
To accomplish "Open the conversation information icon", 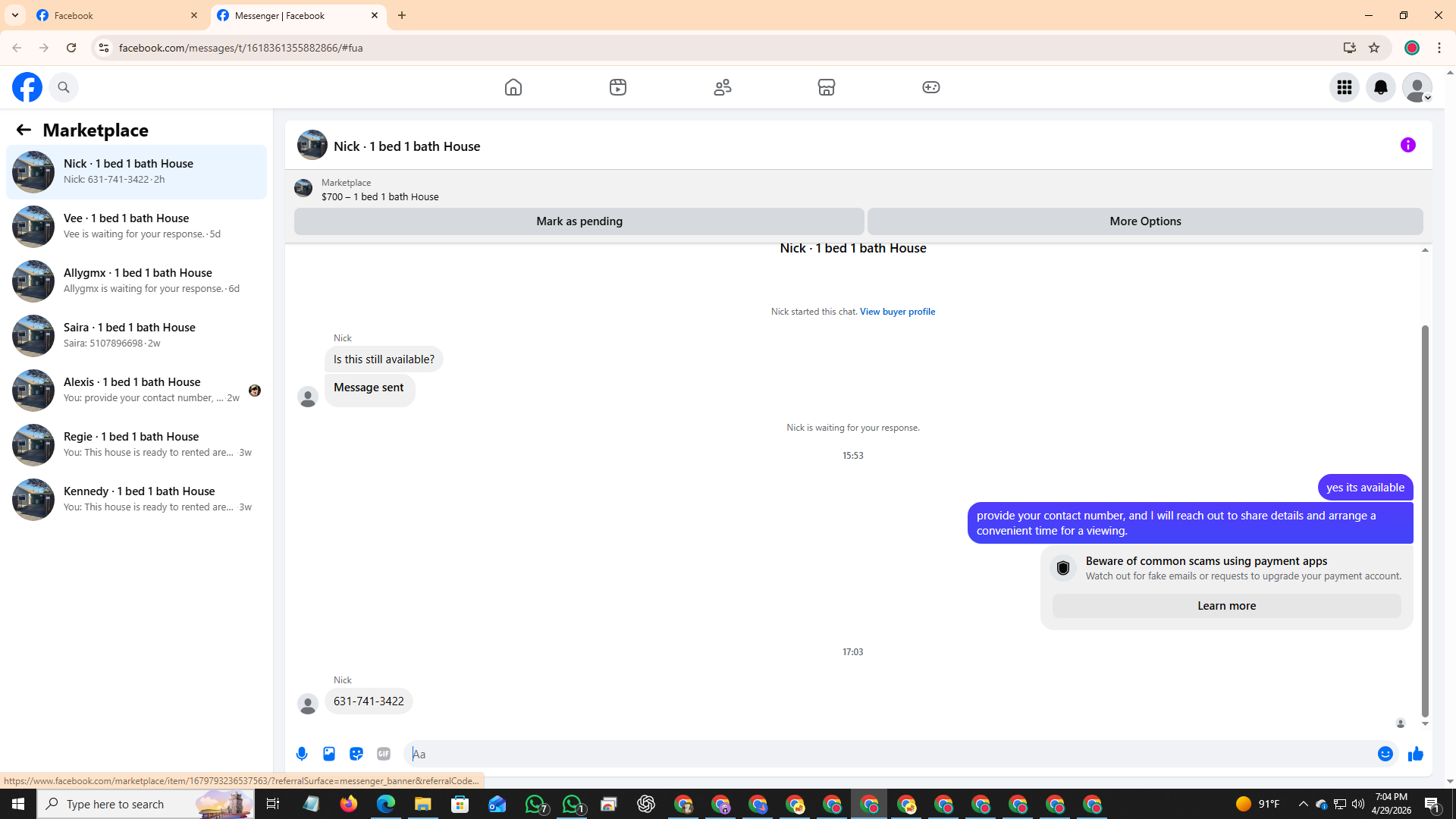I will pyautogui.click(x=1407, y=145).
